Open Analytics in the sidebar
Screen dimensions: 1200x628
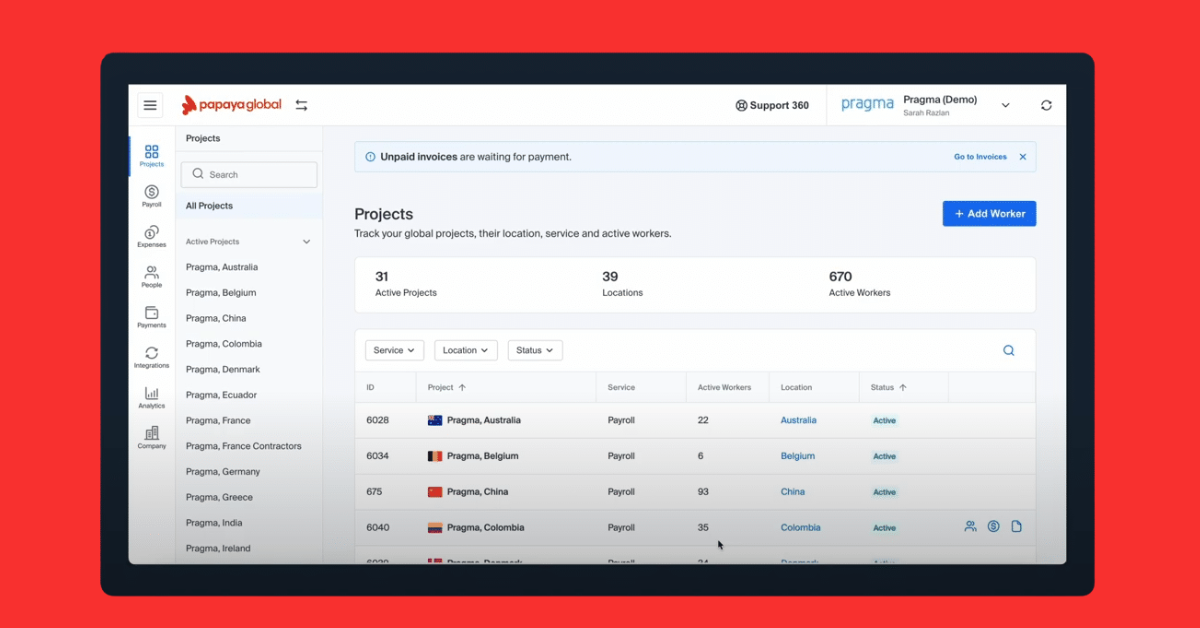151,397
